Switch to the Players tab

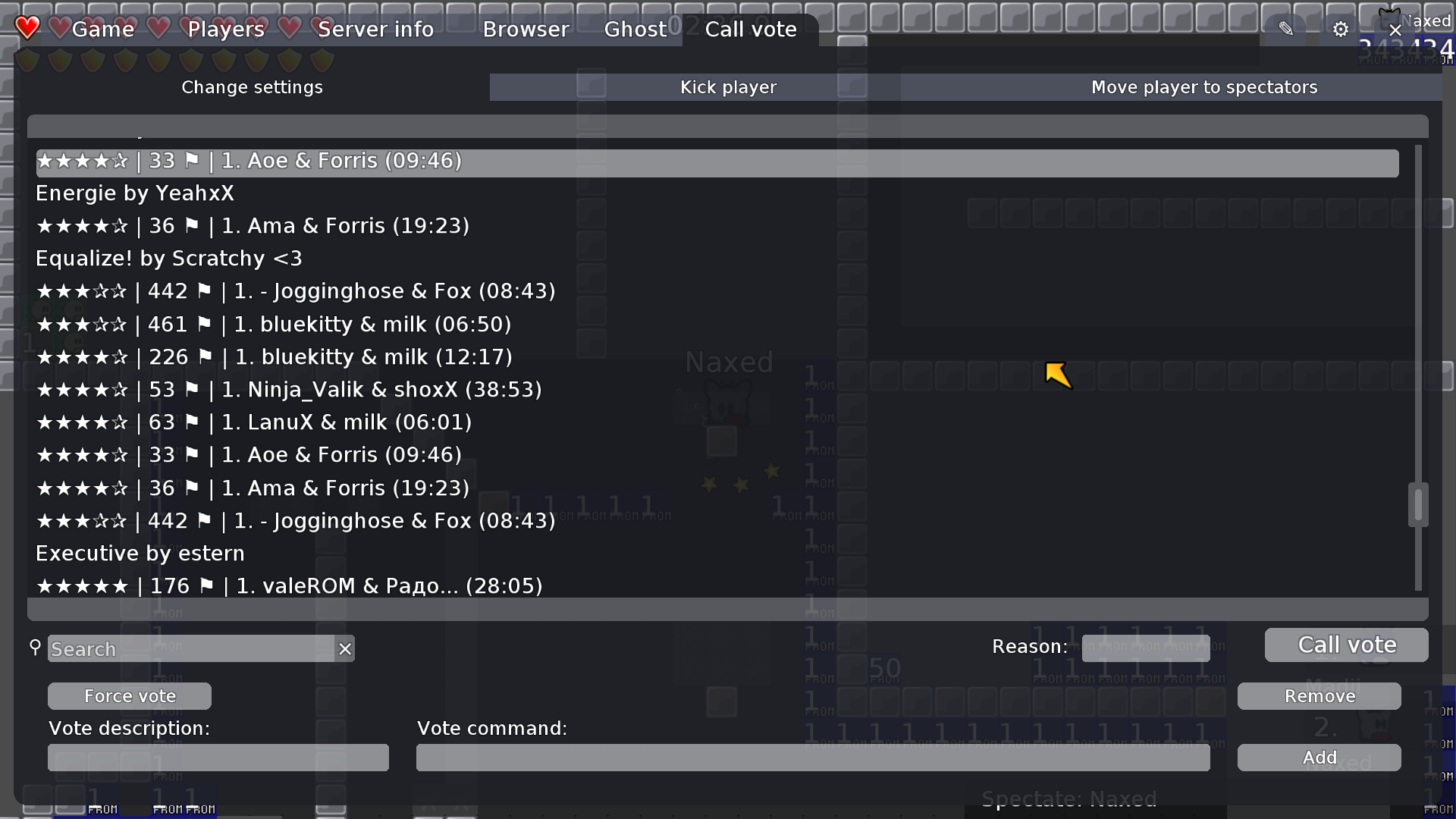coord(224,29)
